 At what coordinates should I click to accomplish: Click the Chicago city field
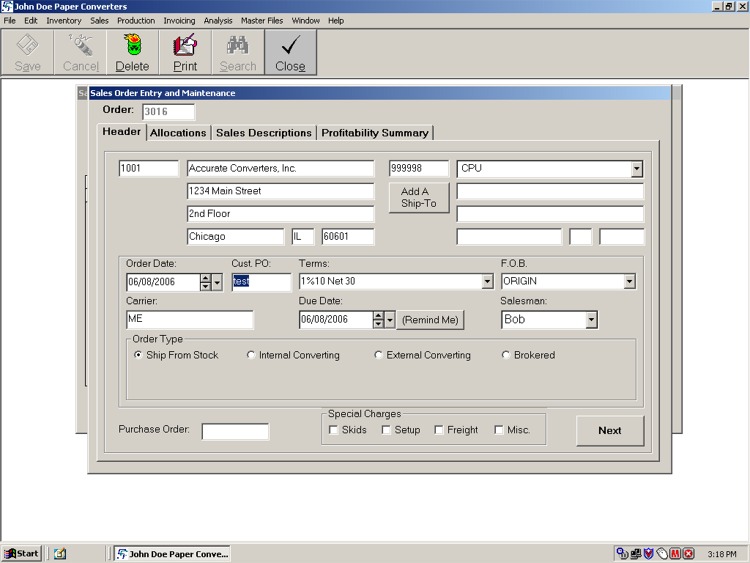(x=235, y=237)
